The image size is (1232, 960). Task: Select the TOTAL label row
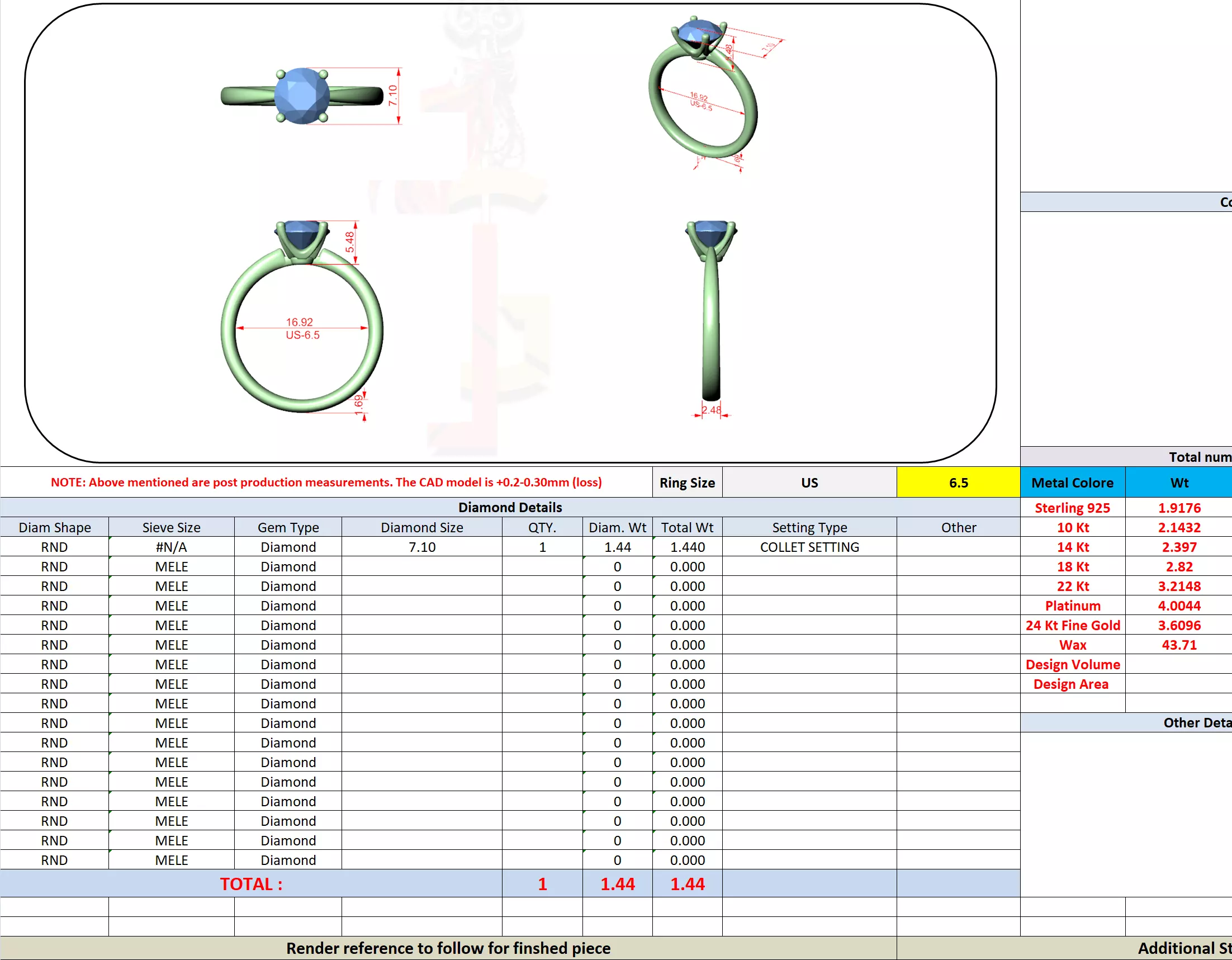coord(250,884)
